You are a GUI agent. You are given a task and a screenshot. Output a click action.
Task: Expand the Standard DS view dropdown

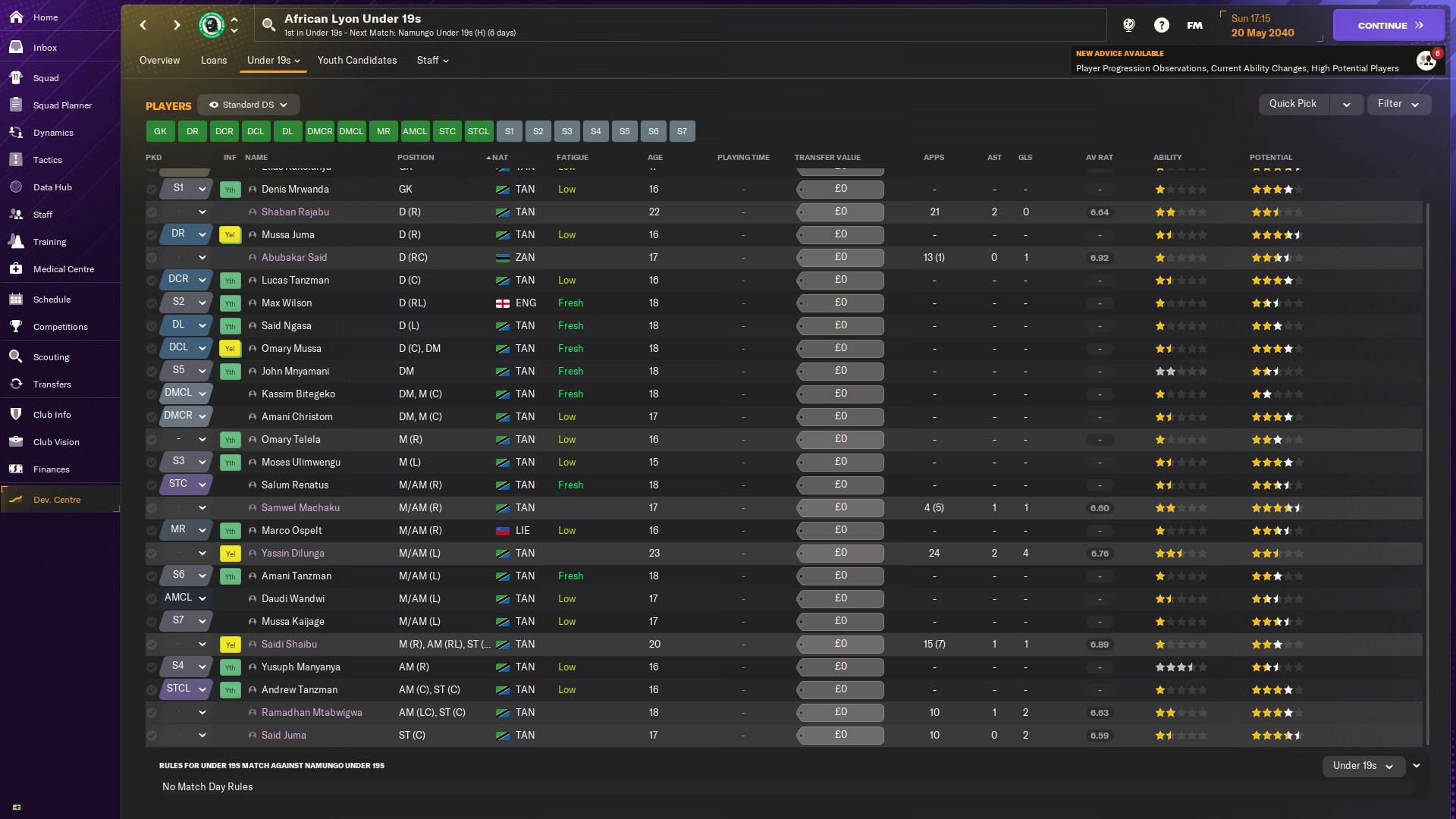[x=249, y=105]
